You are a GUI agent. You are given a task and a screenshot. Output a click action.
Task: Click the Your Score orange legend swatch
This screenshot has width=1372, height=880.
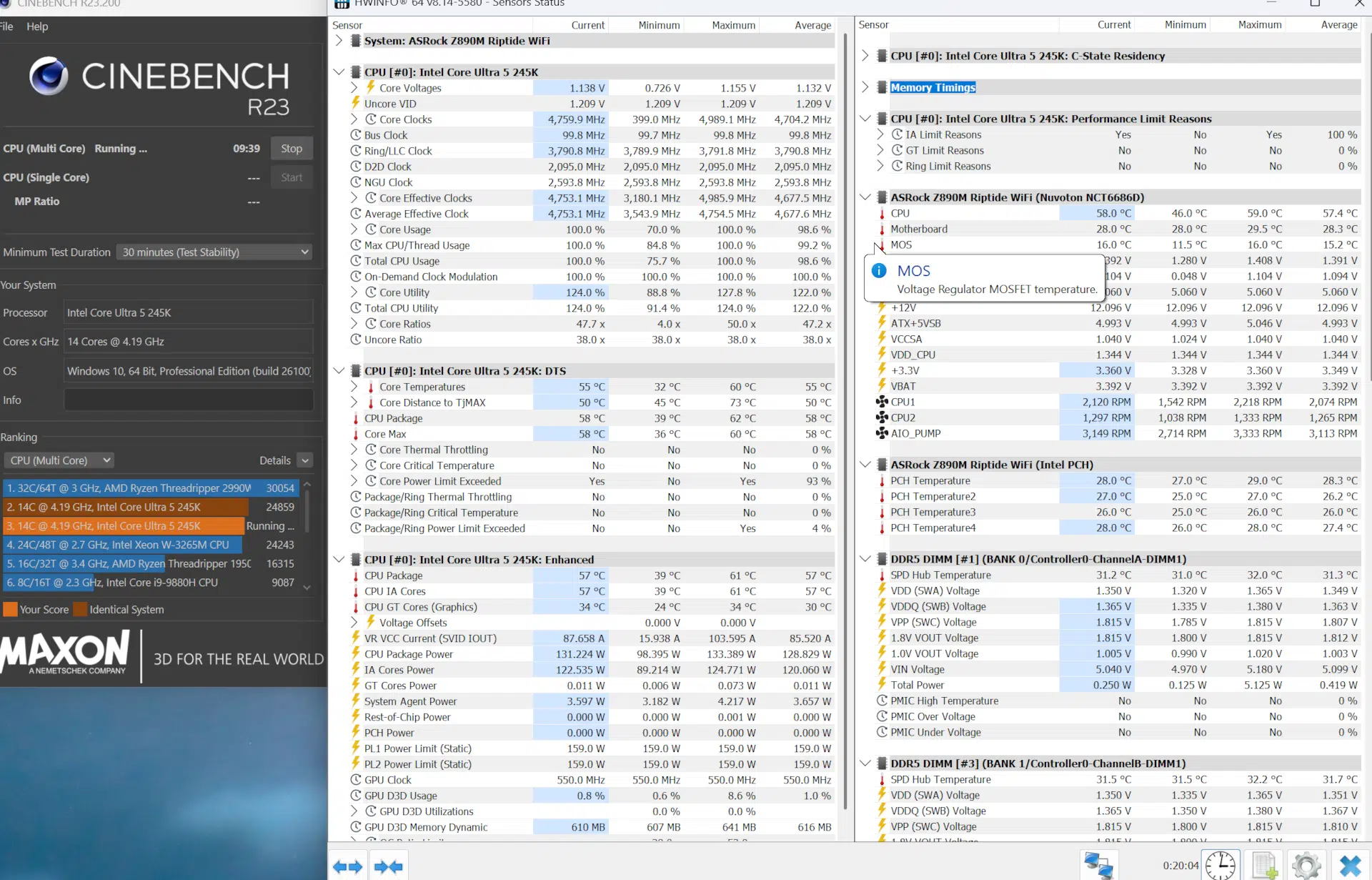point(10,609)
